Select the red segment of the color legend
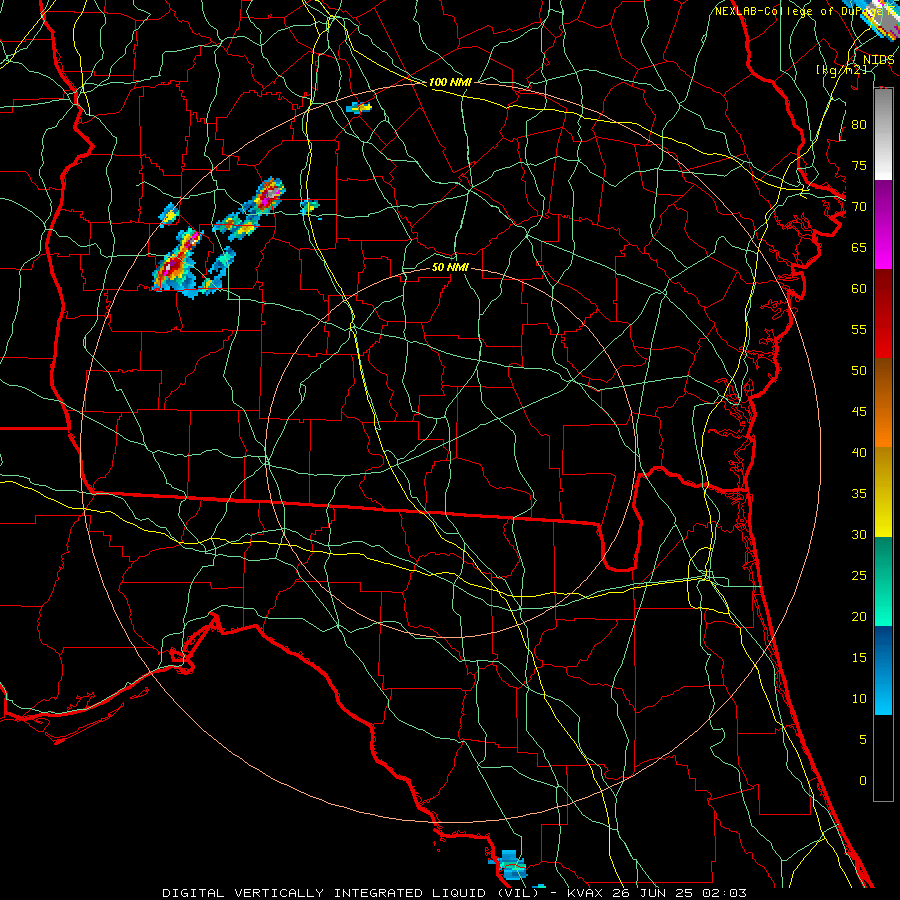This screenshot has height=900, width=900. 883,314
